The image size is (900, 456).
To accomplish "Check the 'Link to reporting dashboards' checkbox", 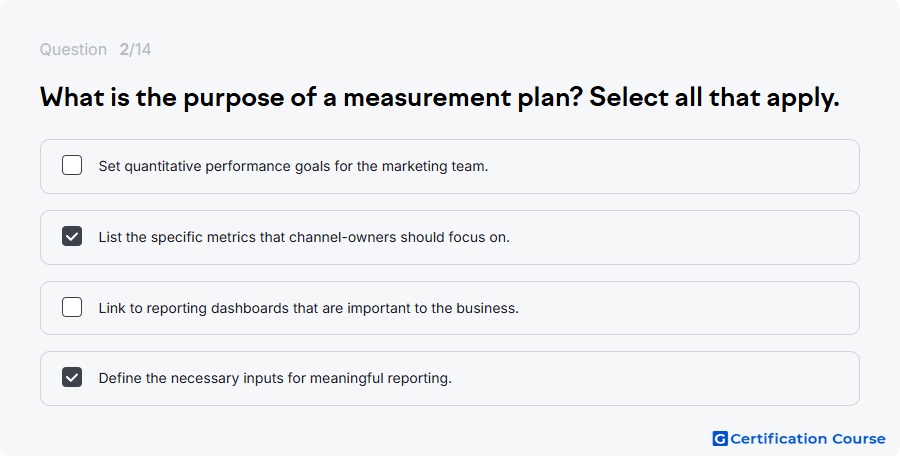I will (72, 307).
